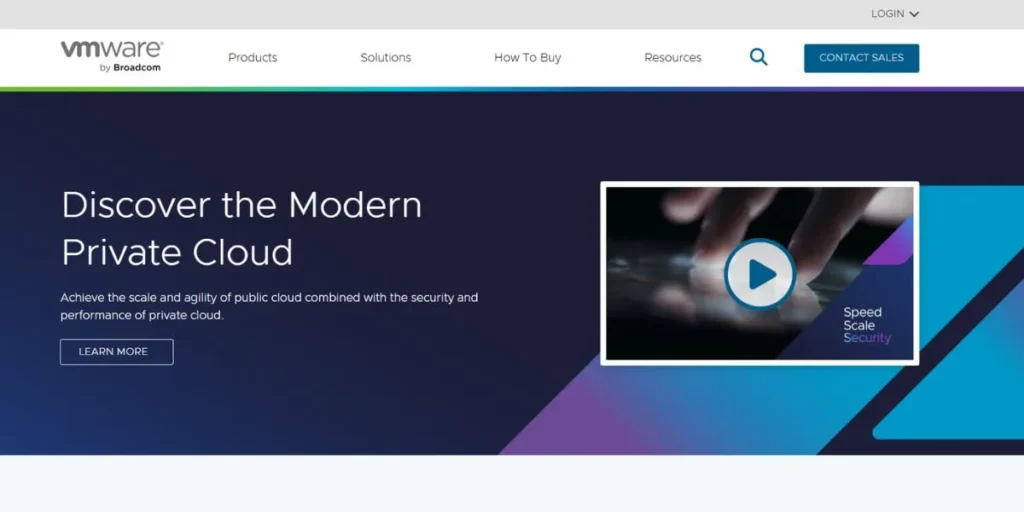Screen dimensions: 1024x512
Task: Click the VMware logo
Action: (x=111, y=50)
